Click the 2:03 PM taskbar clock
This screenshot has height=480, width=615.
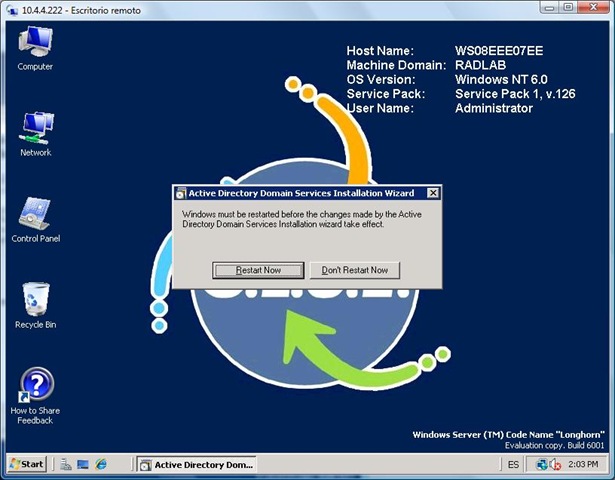tap(583, 465)
